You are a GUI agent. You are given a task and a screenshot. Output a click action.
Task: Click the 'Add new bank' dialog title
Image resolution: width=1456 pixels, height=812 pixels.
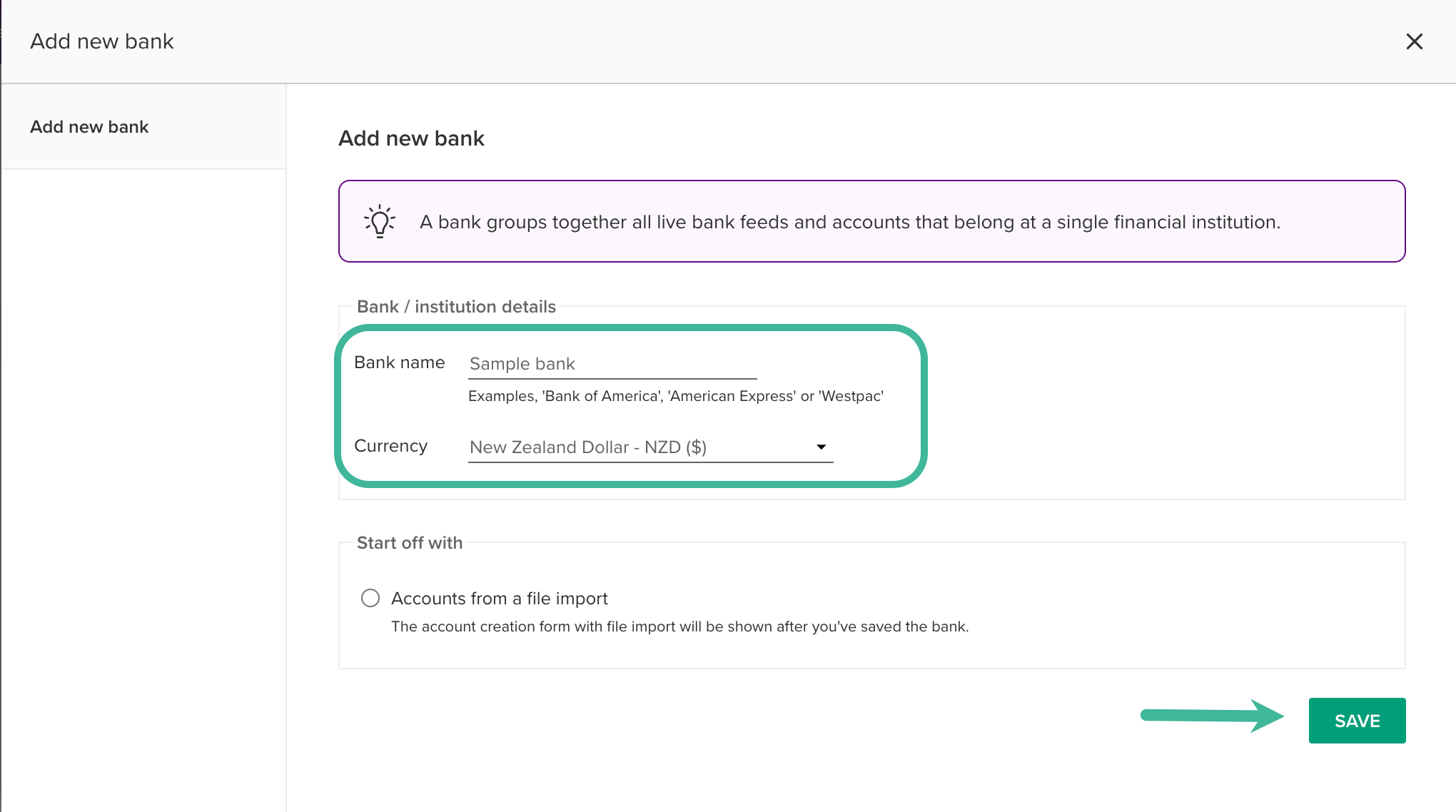[x=102, y=41]
